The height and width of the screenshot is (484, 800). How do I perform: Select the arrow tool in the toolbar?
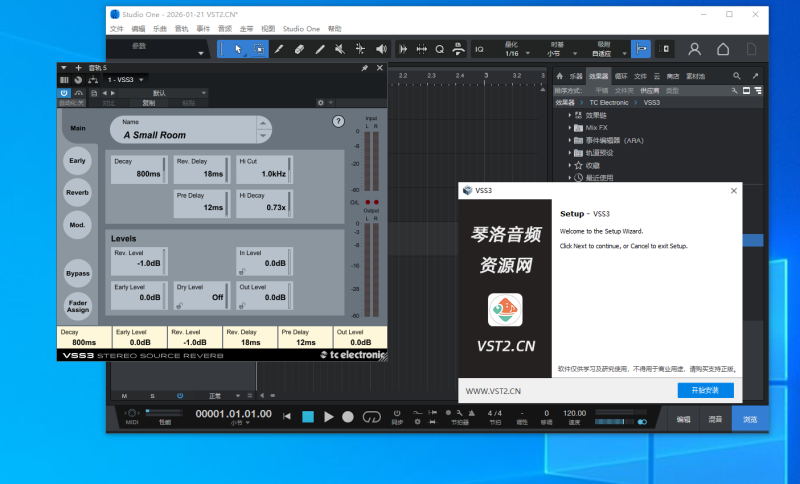tap(238, 48)
